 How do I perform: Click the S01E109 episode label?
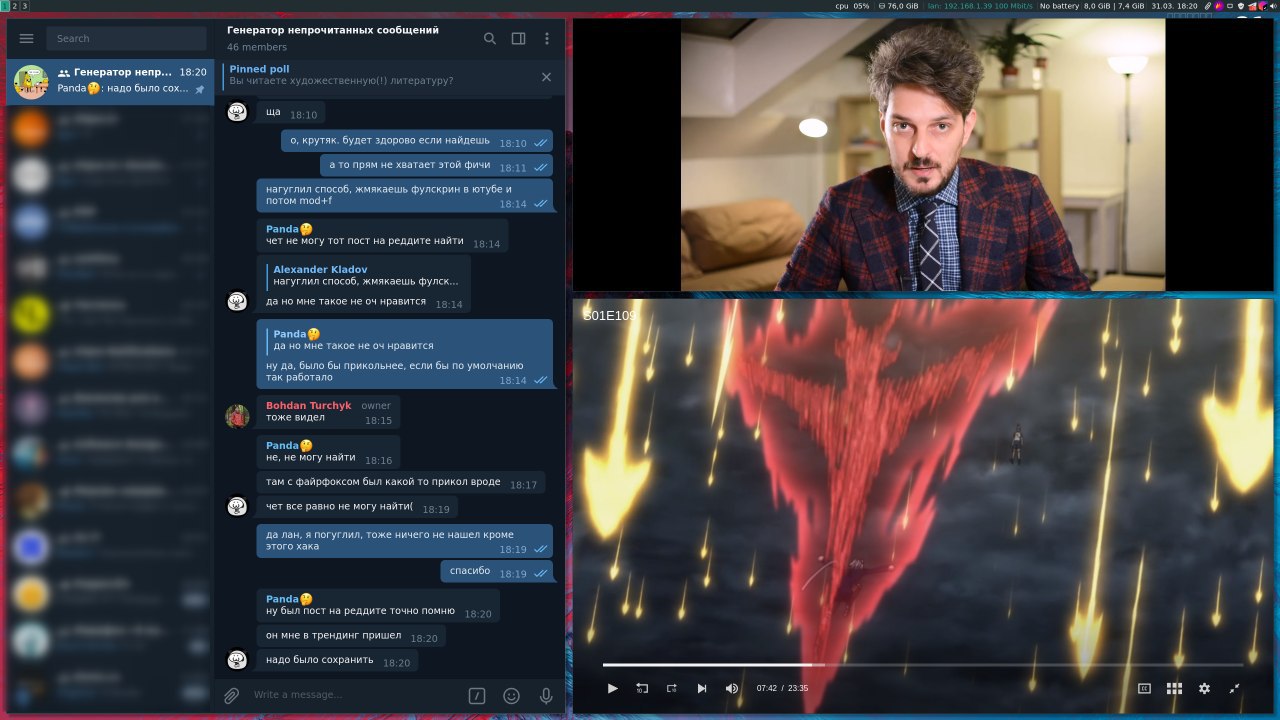(610, 316)
